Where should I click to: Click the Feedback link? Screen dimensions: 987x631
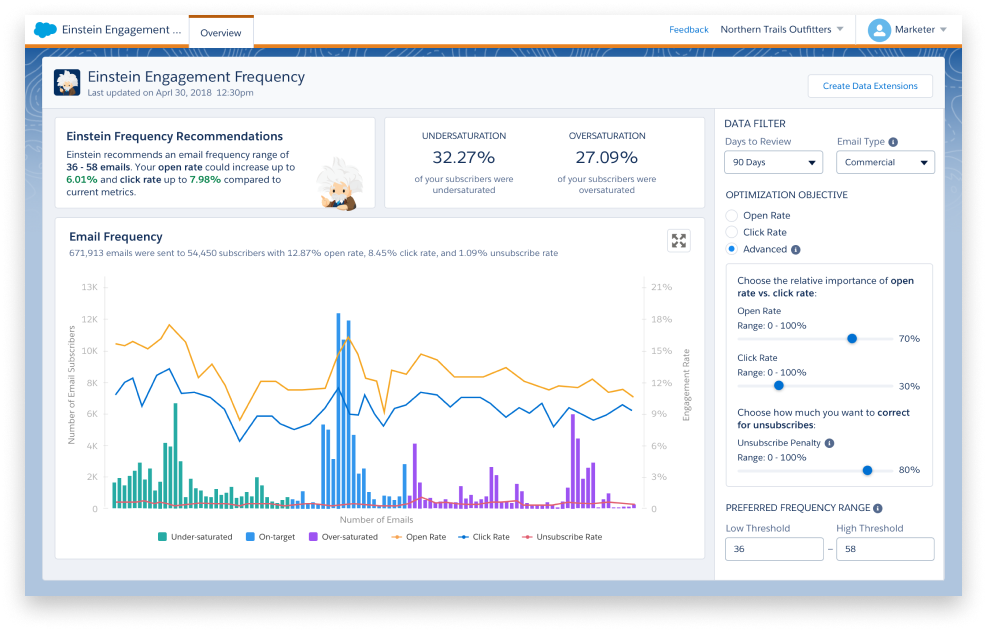(689, 30)
